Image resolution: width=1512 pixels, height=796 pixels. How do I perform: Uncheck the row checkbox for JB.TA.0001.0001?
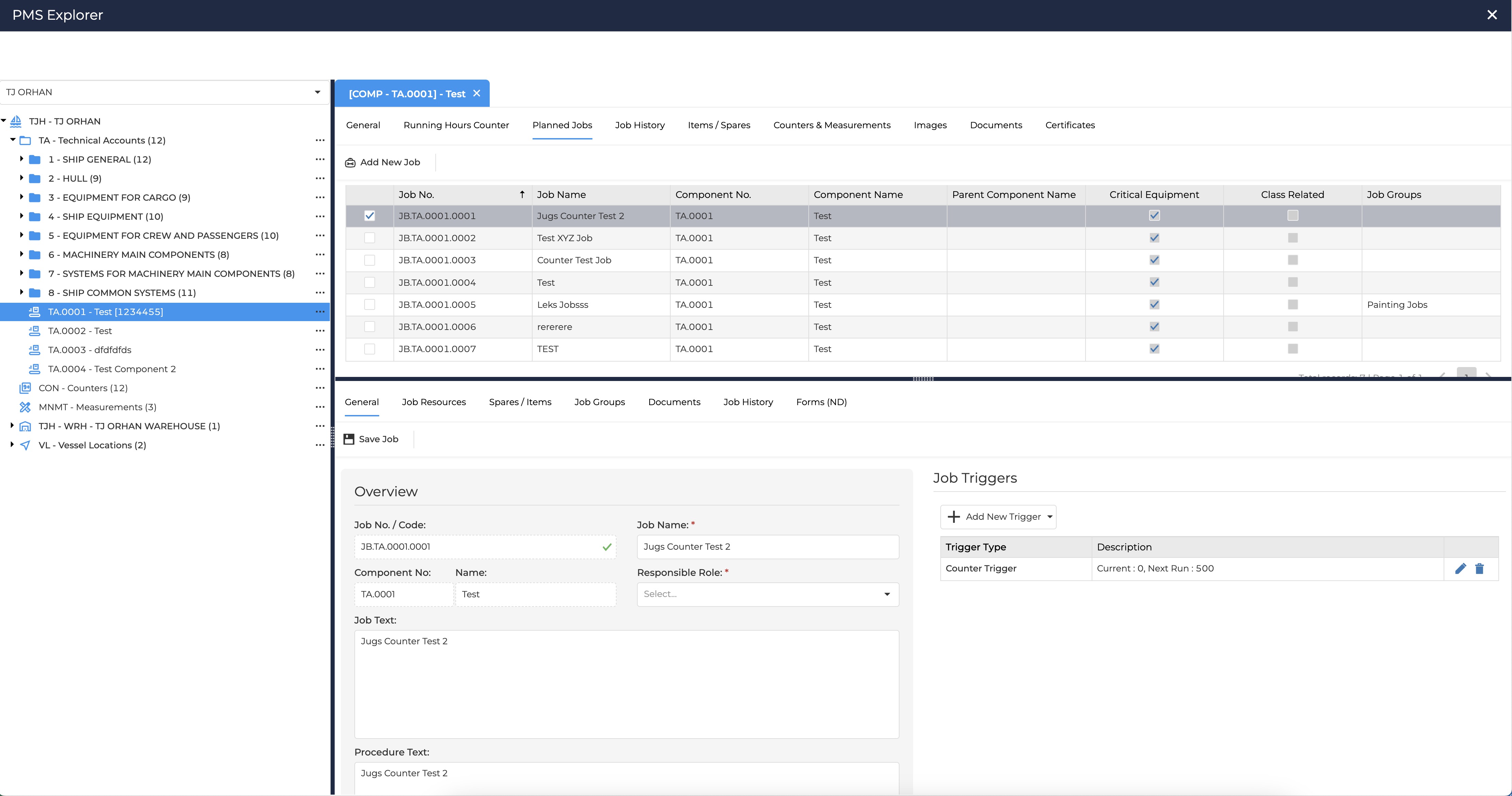tap(369, 216)
